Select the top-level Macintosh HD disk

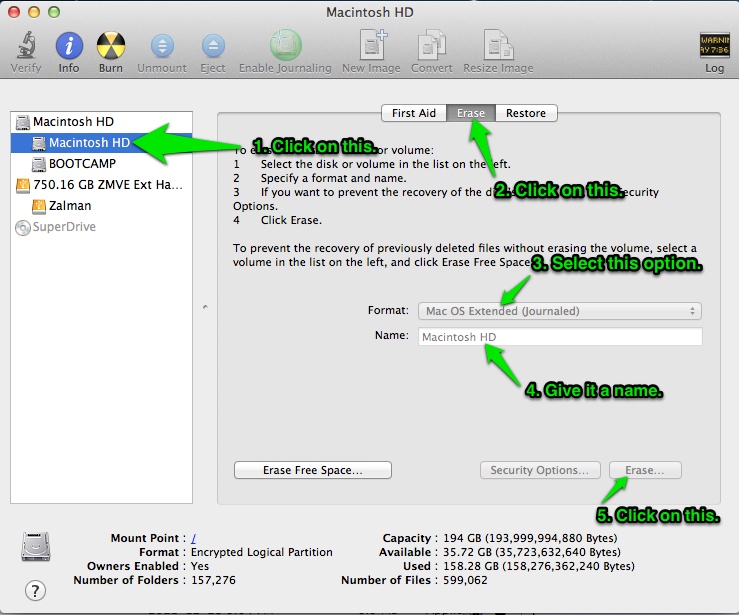101,122
